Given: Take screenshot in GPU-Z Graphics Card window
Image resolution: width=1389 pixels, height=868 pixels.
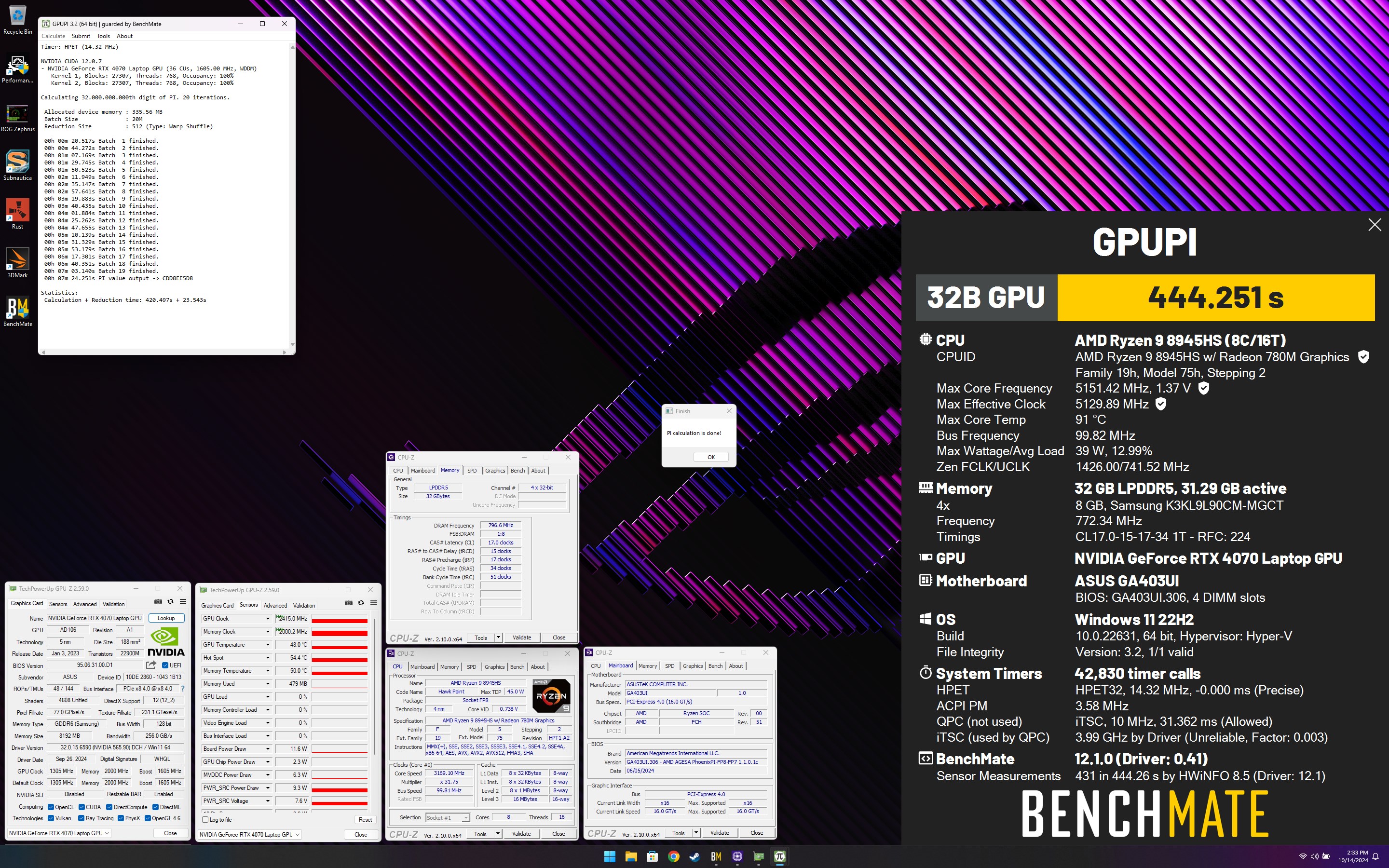Looking at the screenshot, I should 158,602.
